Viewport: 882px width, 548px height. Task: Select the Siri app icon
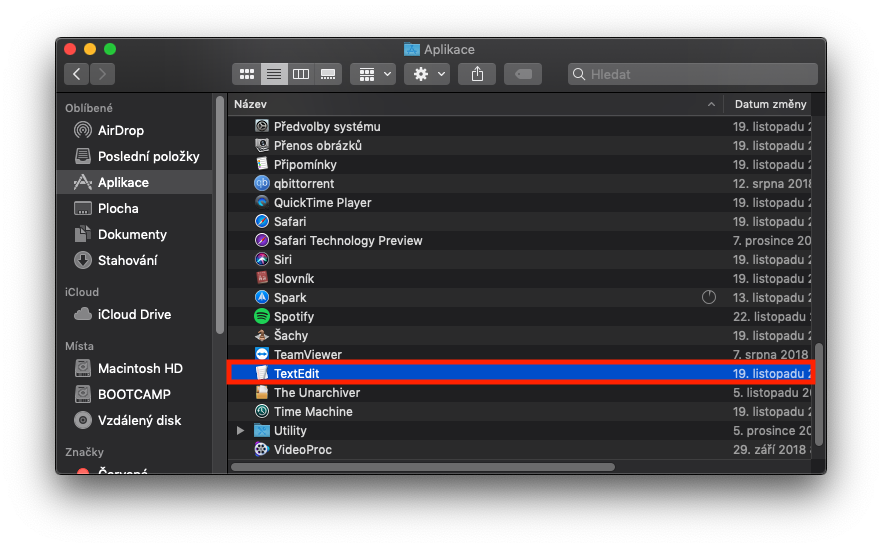pos(262,259)
